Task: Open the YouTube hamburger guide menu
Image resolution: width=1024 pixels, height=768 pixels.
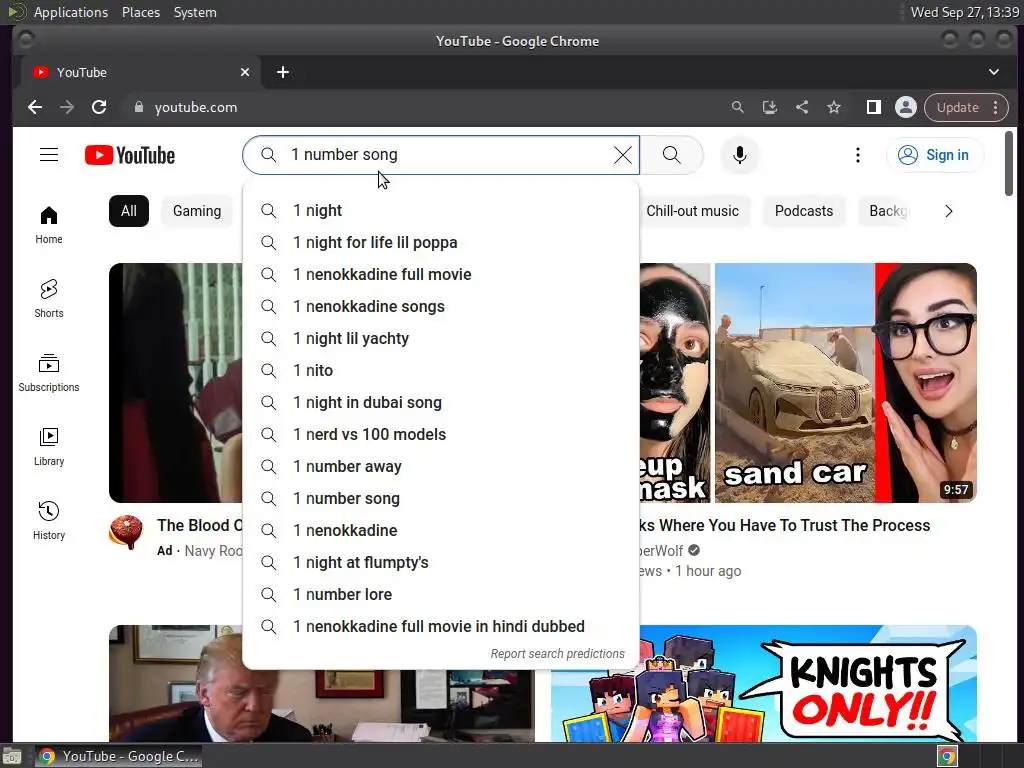Action: point(49,155)
